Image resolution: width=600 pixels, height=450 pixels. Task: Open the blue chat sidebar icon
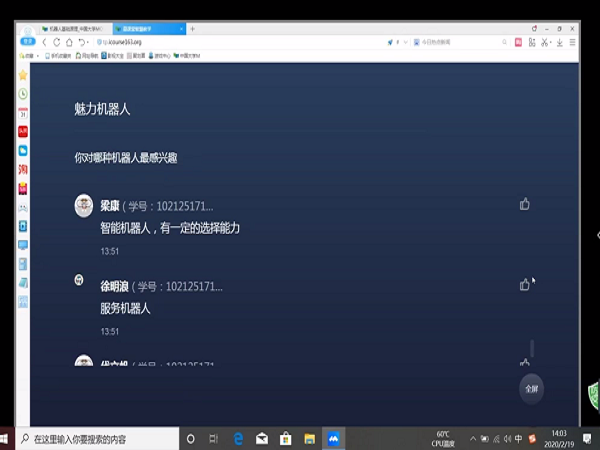coord(23,150)
